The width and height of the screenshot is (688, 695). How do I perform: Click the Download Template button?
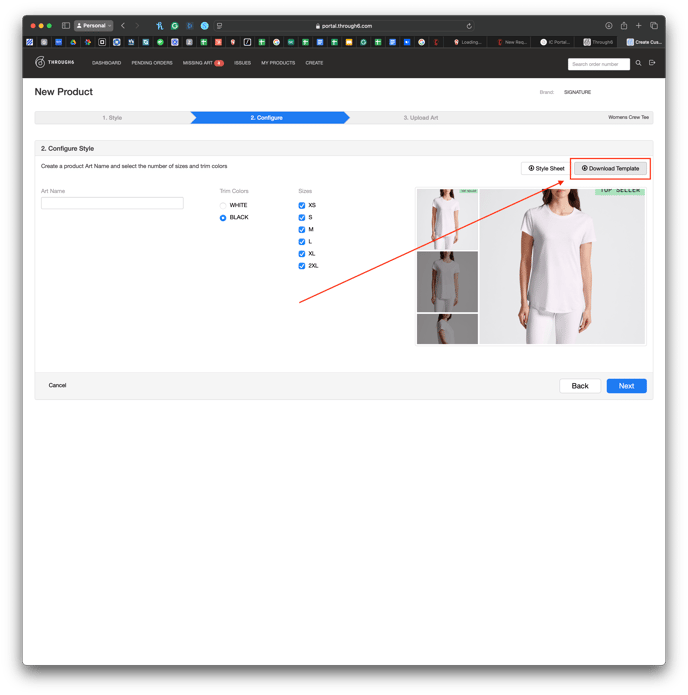610,168
